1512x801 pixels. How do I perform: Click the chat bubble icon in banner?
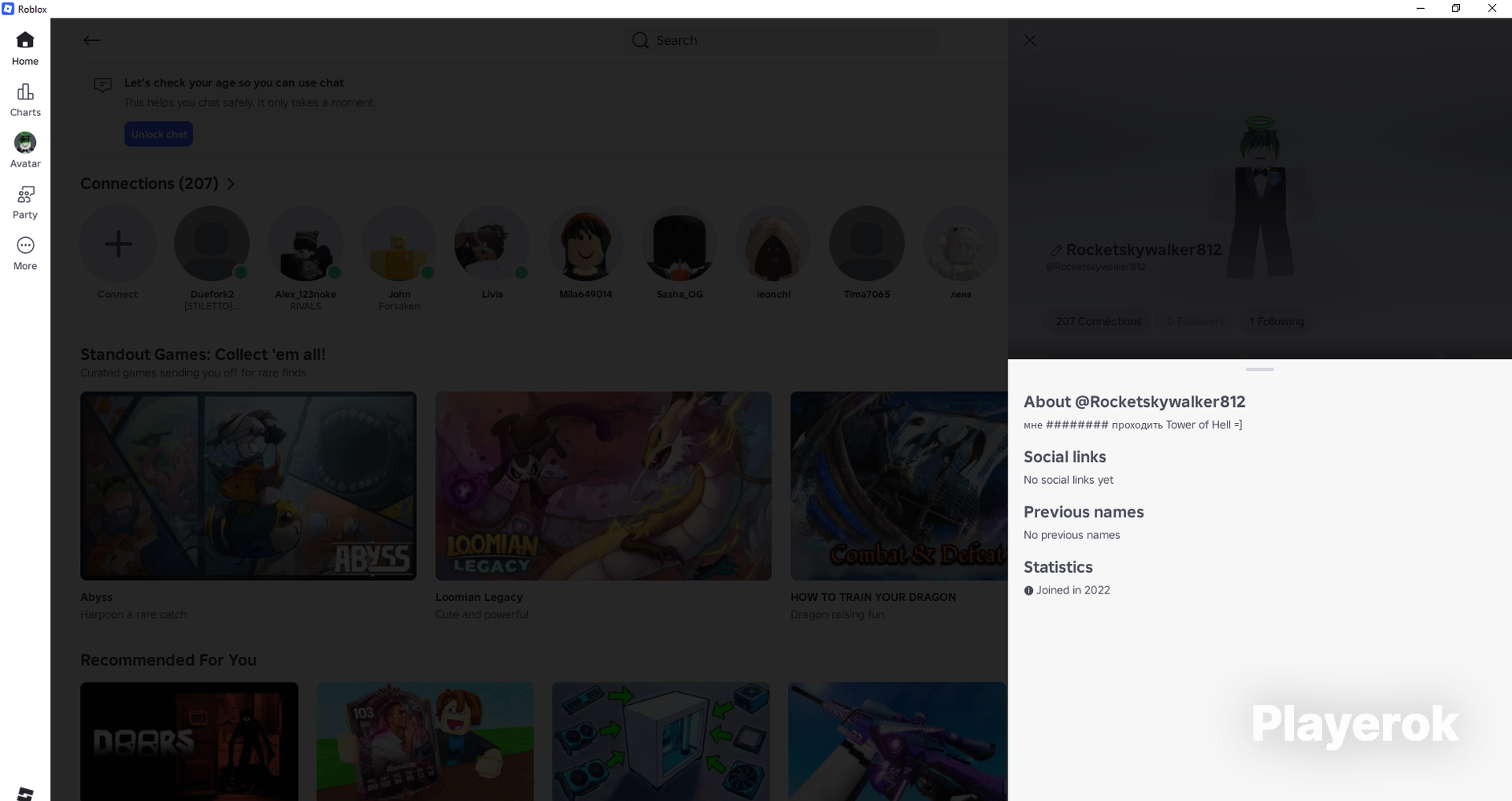pyautogui.click(x=103, y=85)
